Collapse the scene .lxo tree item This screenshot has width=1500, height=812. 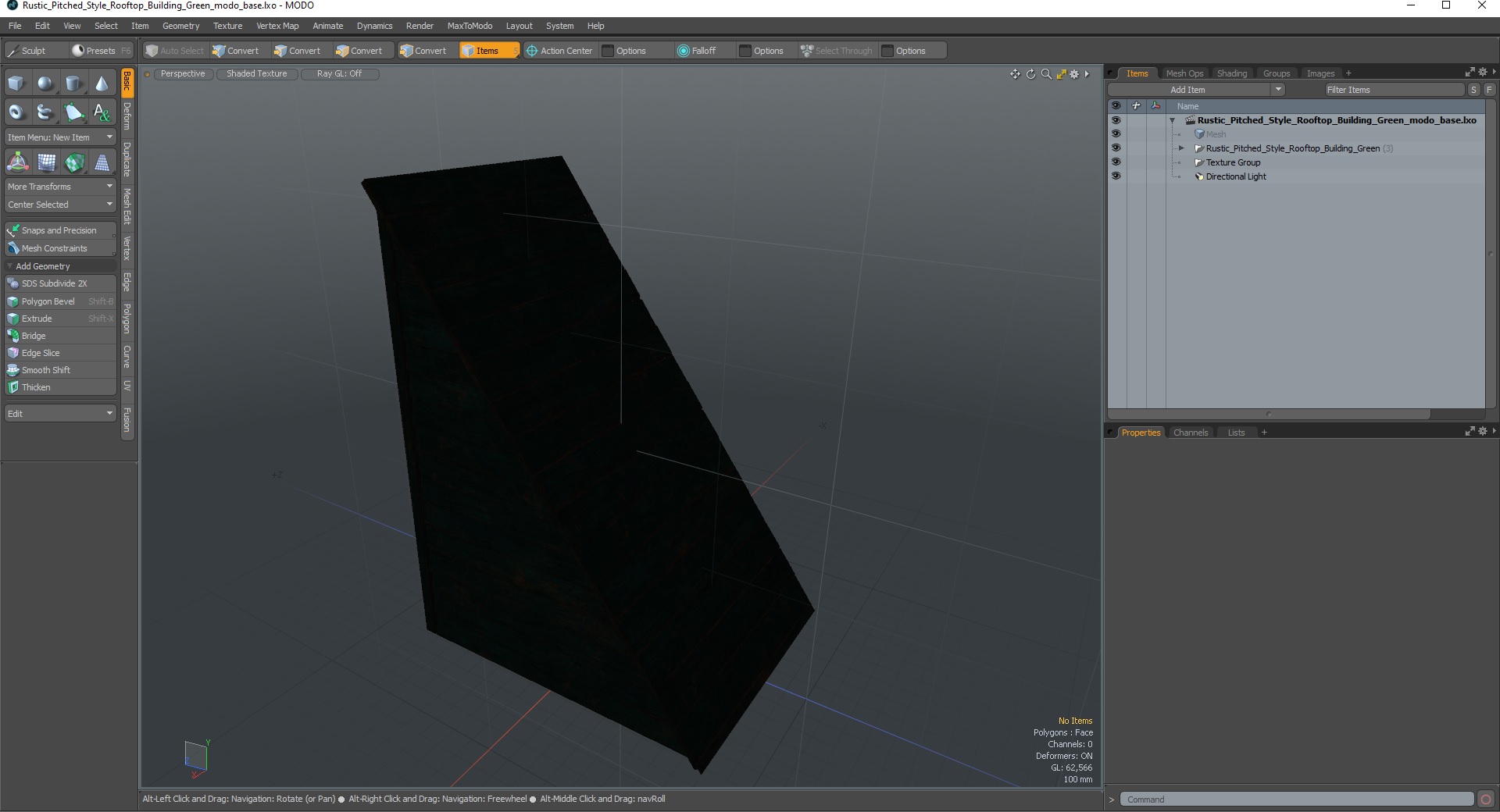point(1172,120)
